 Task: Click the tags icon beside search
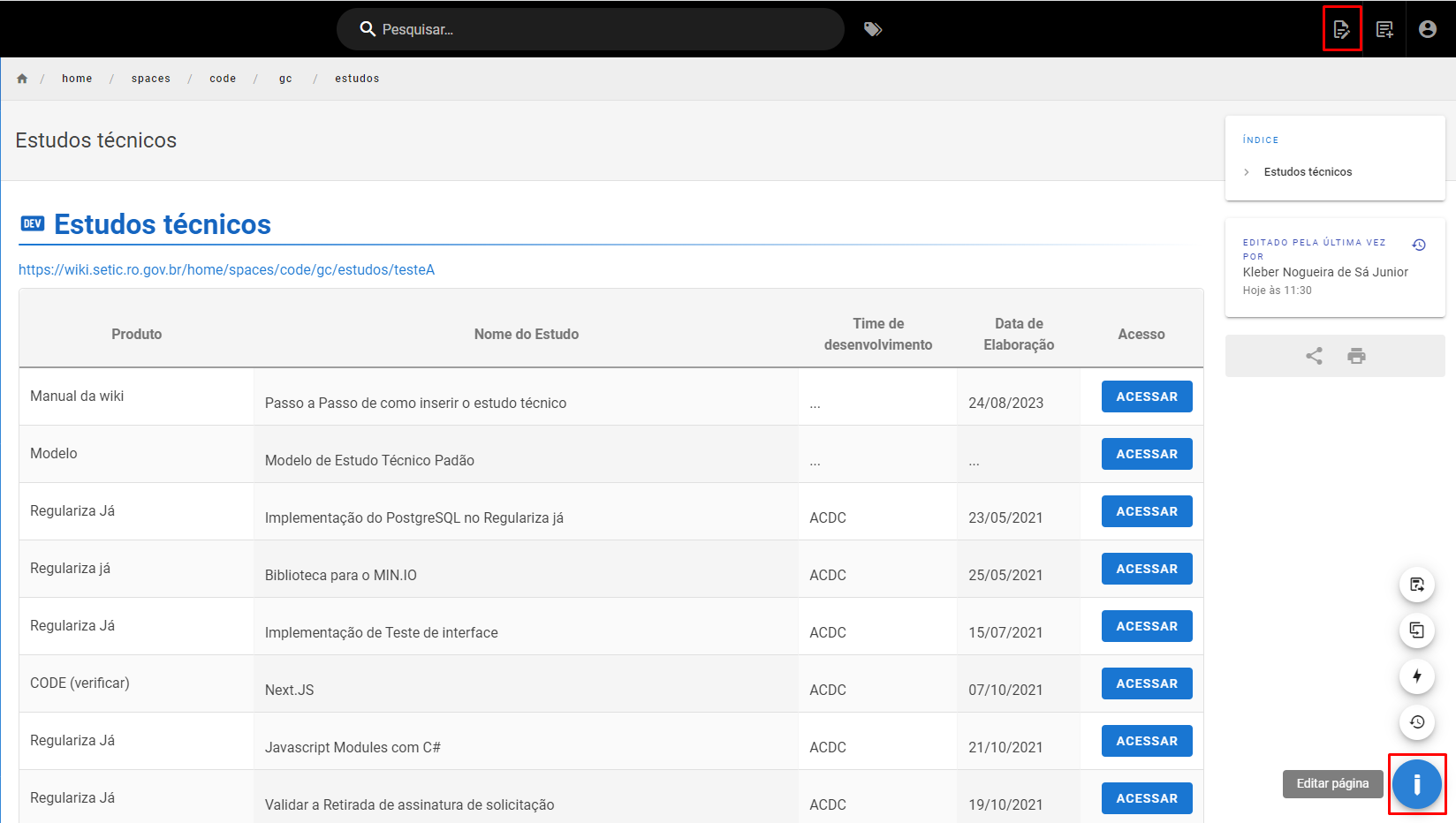873,29
